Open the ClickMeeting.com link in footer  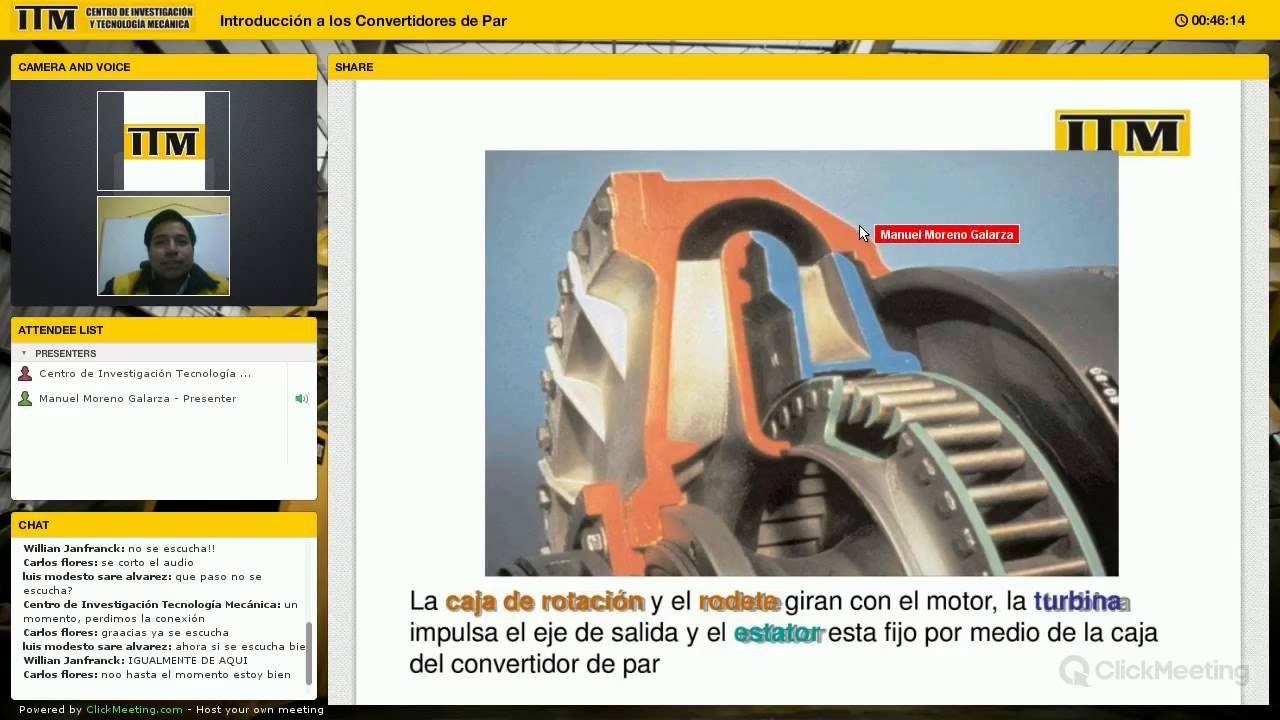[x=134, y=710]
